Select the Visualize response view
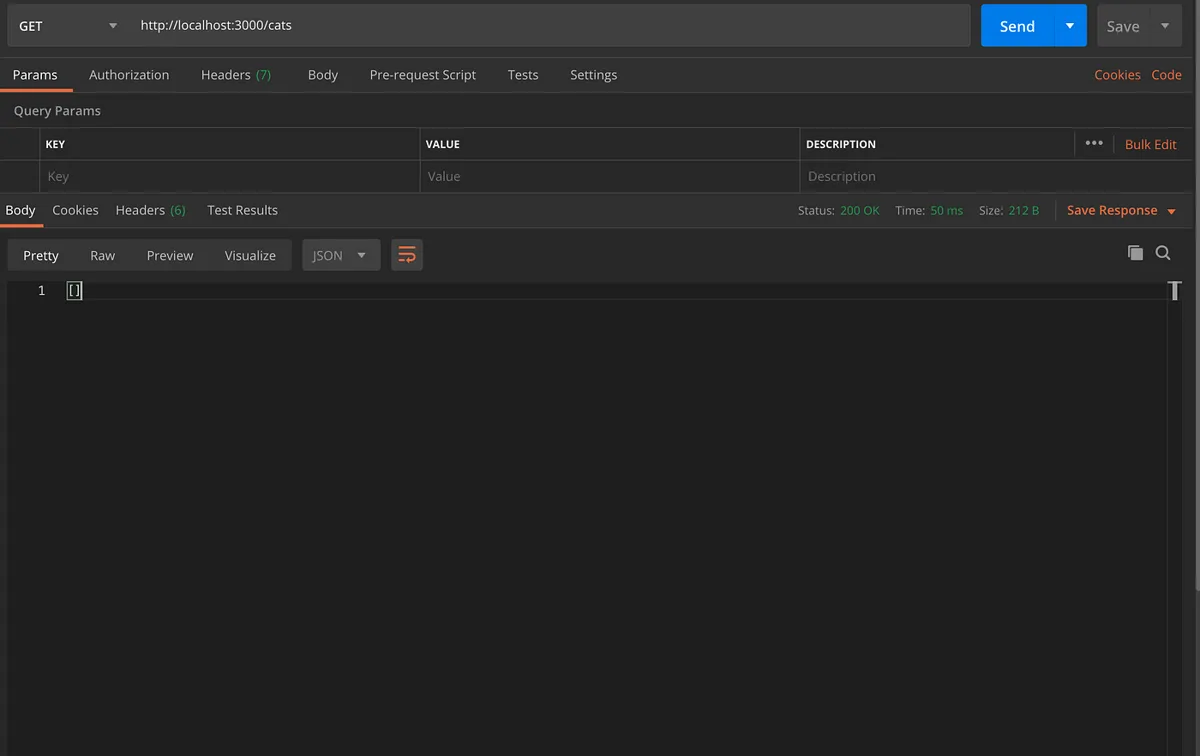The image size is (1200, 756). (250, 255)
